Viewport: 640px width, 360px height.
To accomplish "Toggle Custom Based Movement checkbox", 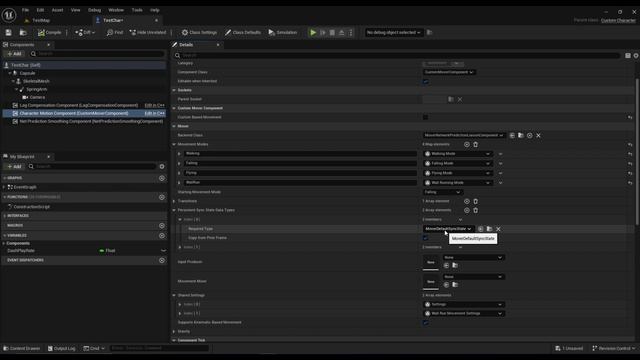I will (426, 117).
